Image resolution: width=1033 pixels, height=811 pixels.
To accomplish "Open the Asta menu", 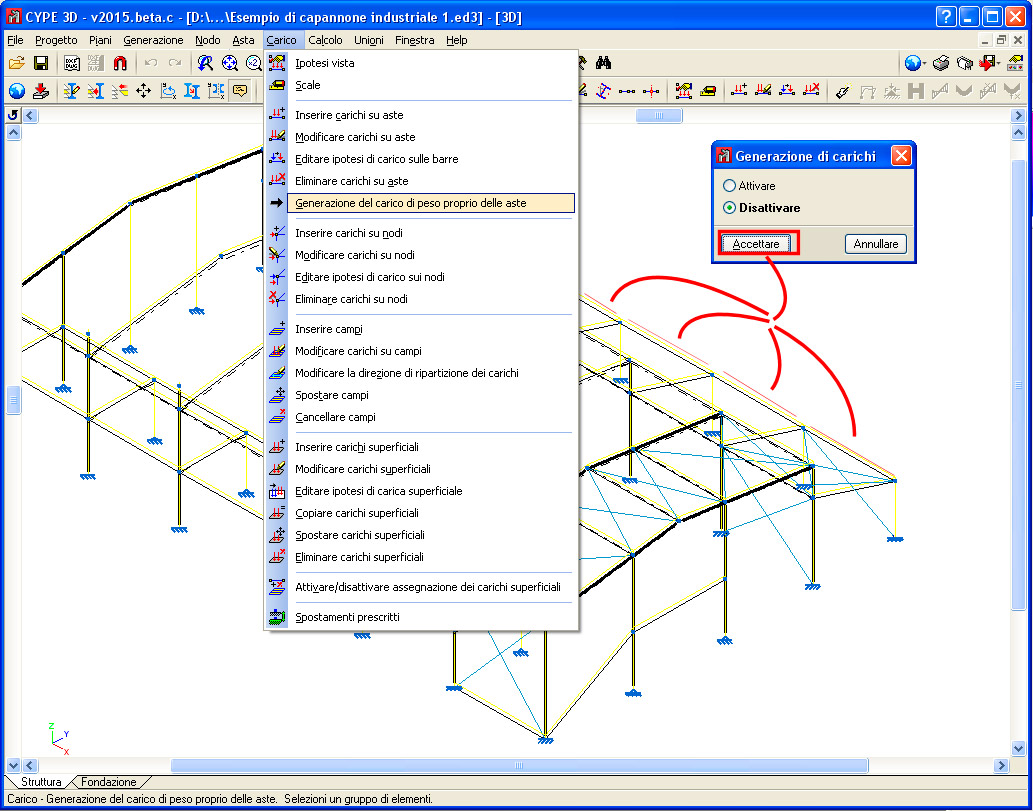I will point(243,40).
